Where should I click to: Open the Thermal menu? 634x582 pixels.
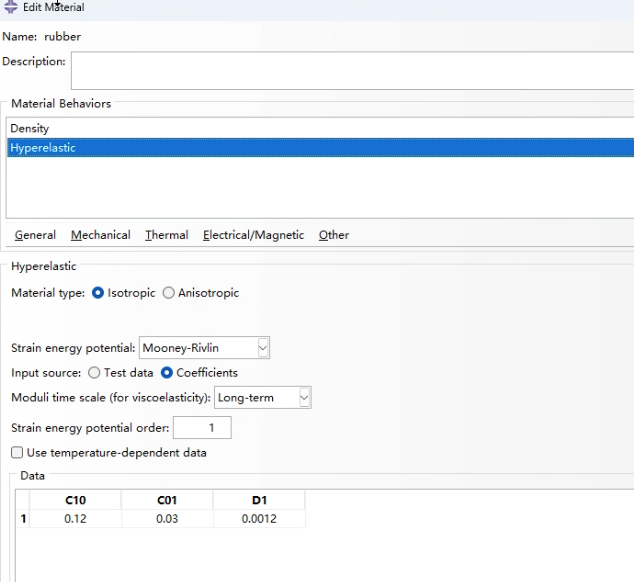167,235
